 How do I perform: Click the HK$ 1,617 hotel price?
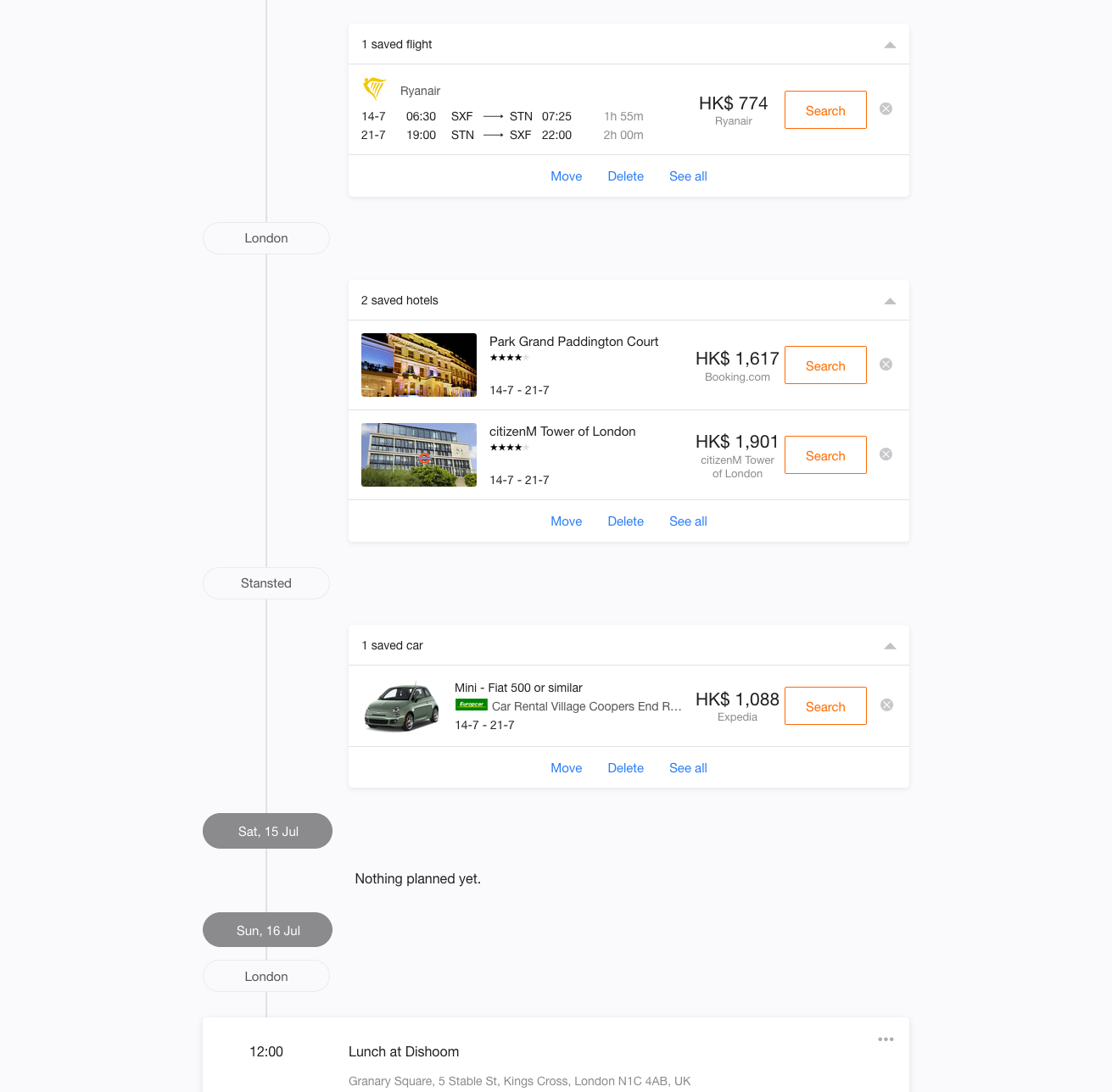coord(737,359)
